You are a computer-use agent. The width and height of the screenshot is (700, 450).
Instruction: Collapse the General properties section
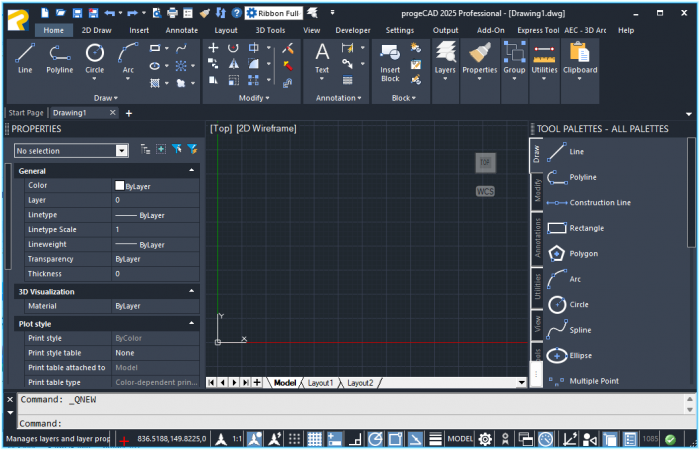coord(191,171)
